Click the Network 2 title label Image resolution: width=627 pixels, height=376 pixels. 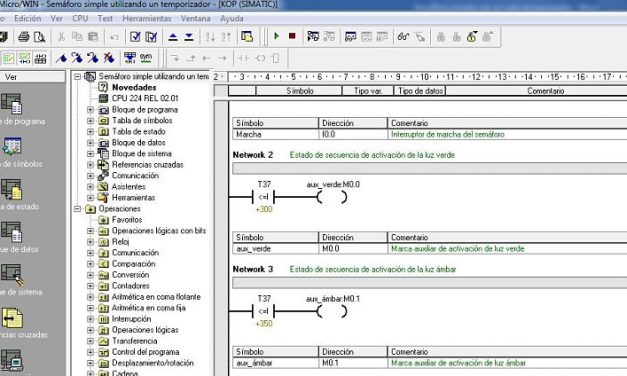click(x=253, y=155)
